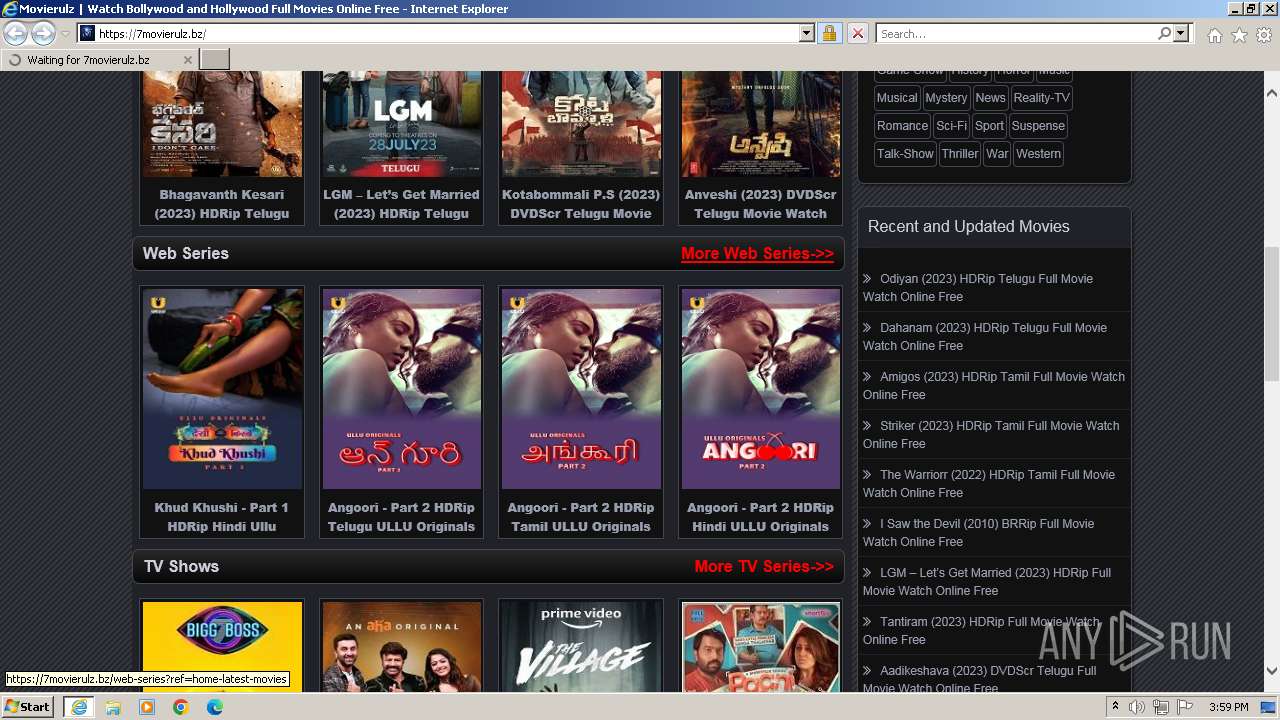The width and height of the screenshot is (1280, 720).
Task: Open Tantiram (2023) HDRip link
Action: click(x=981, y=631)
